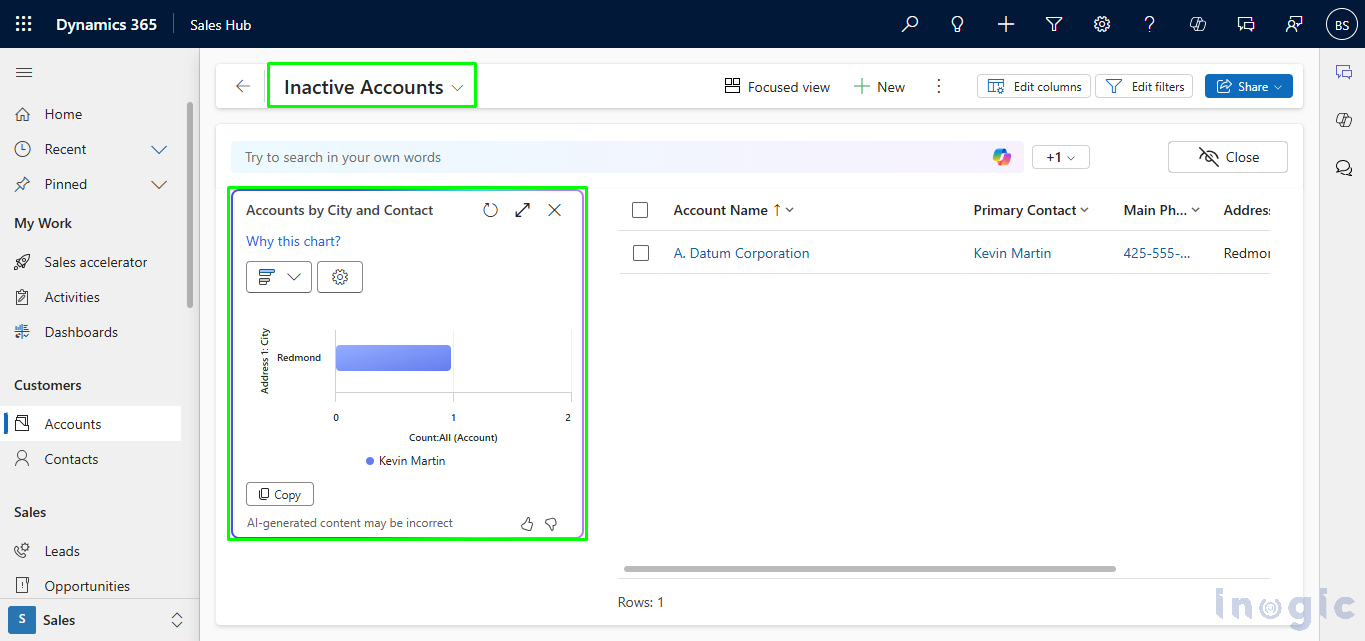This screenshot has width=1365, height=641.
Task: Open the Inactive Accounts view selector
Action: tap(373, 87)
